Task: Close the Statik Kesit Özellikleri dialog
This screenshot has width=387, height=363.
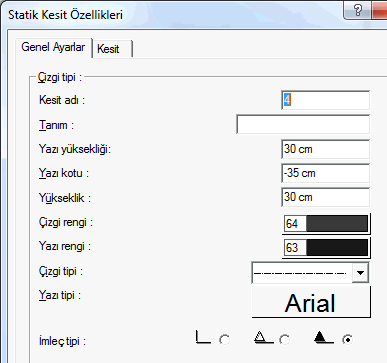Action: 380,10
